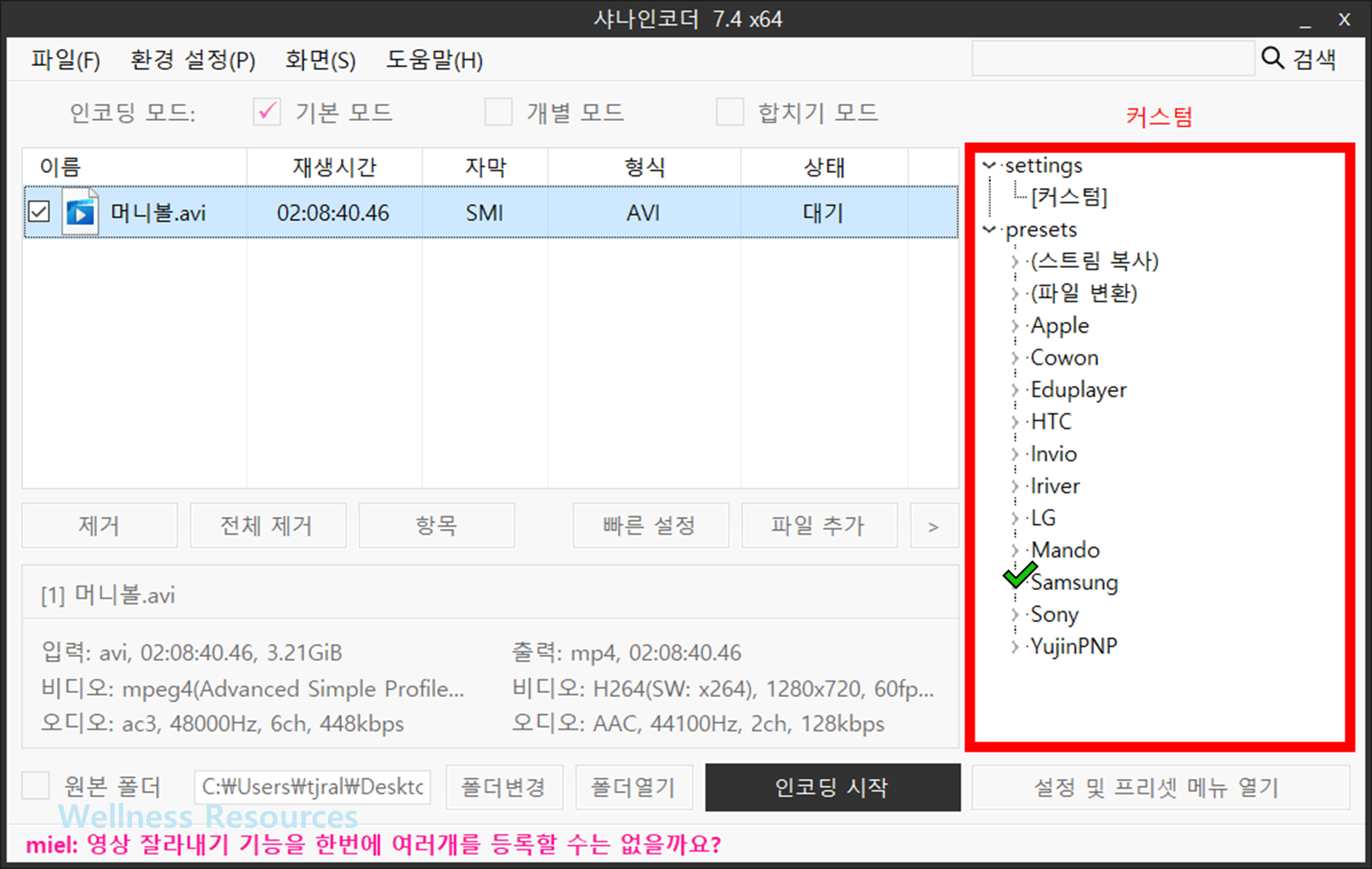1372x869 pixels.
Task: Click the 파일 추가 button
Action: click(x=819, y=525)
